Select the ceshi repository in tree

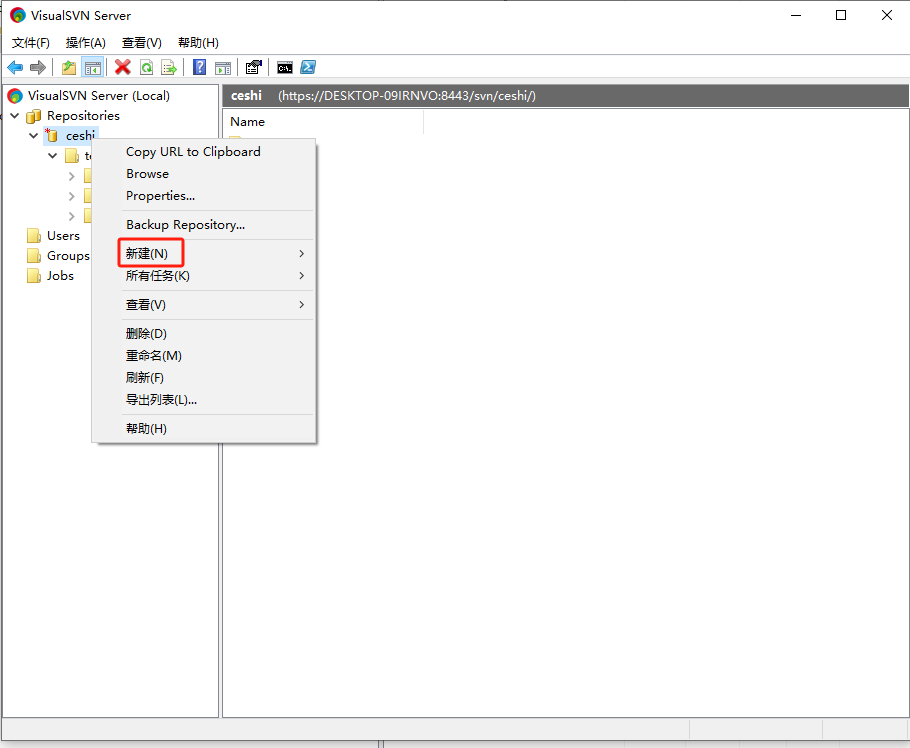80,135
